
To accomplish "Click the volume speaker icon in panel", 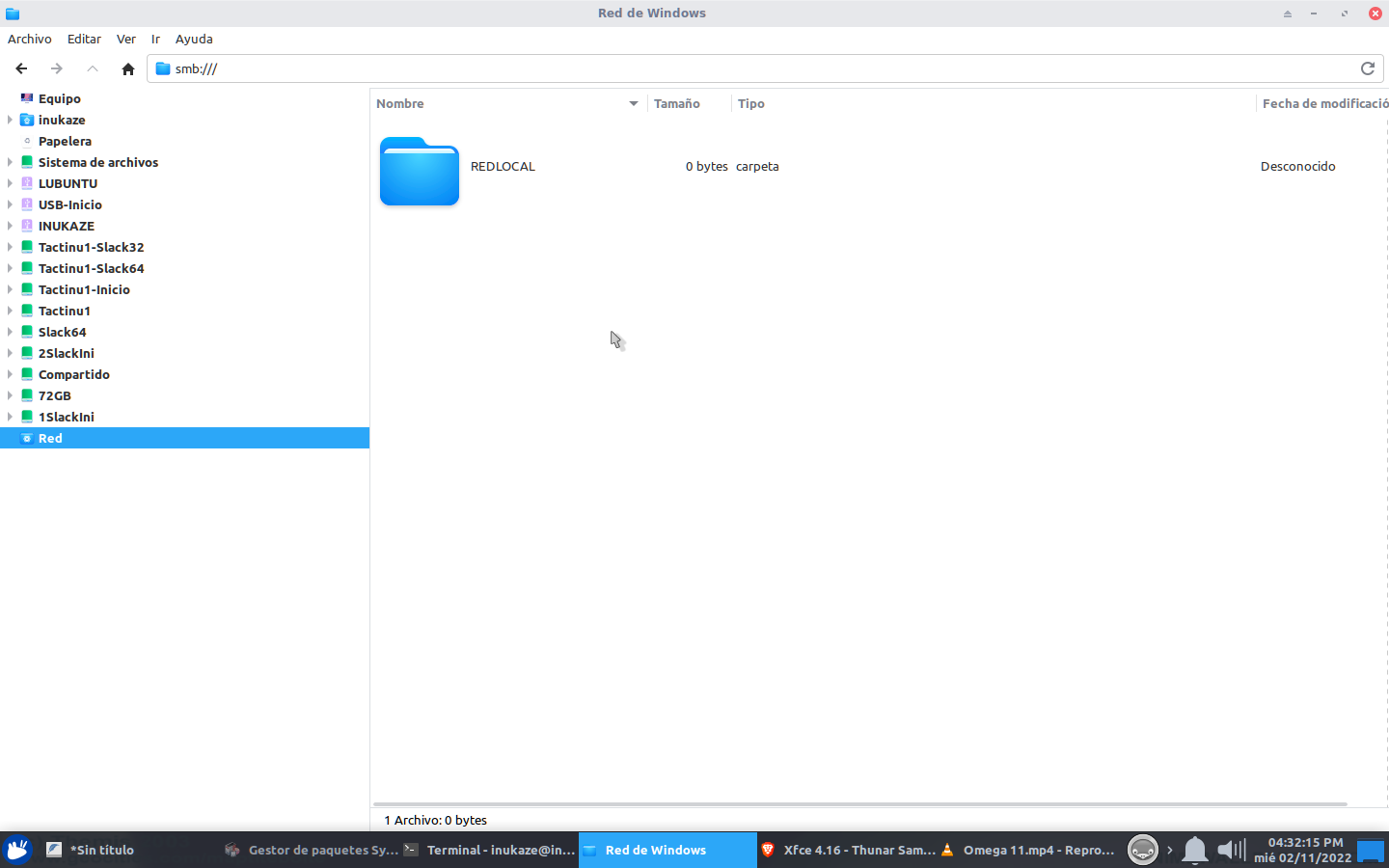I will point(1231,850).
